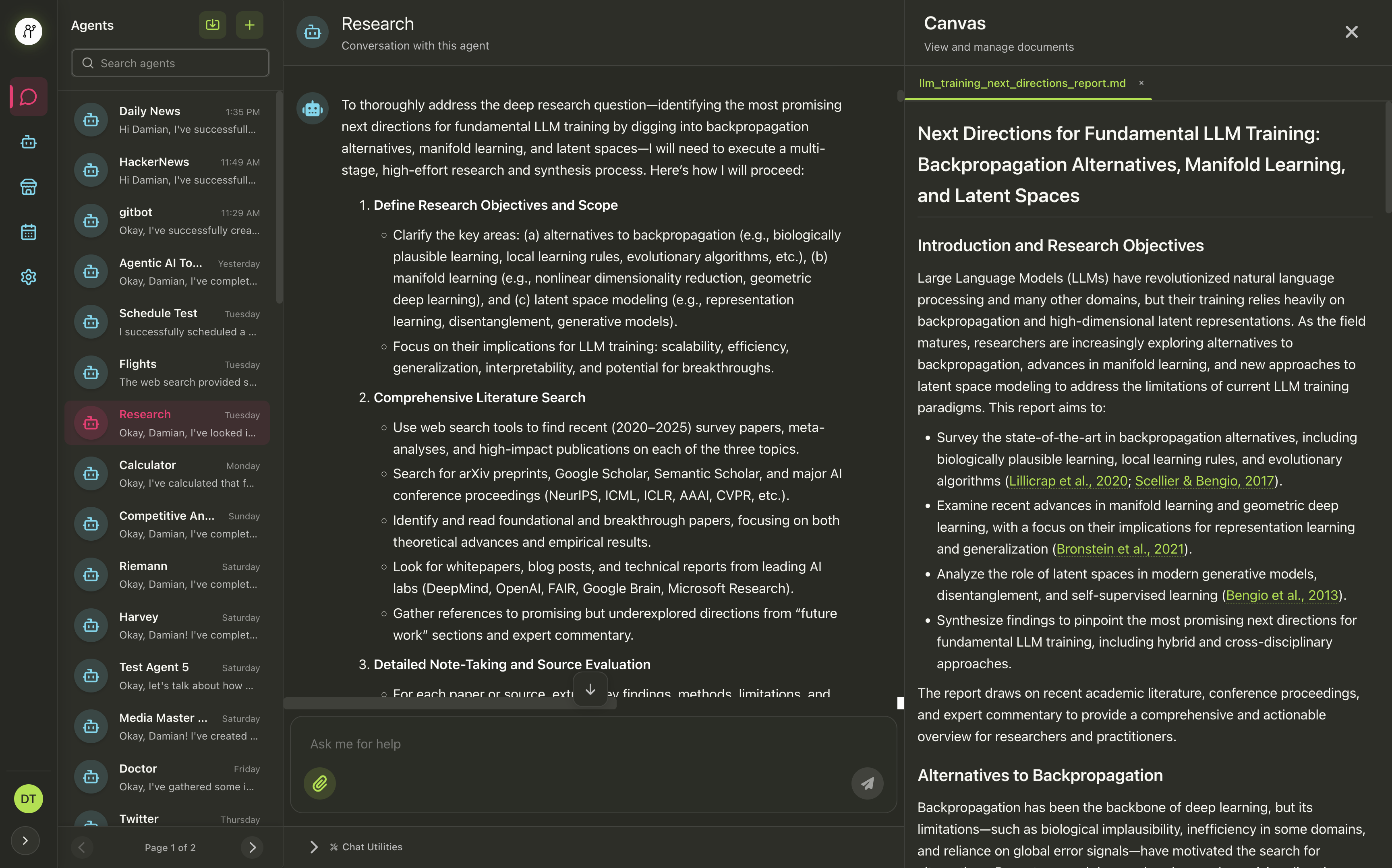Screen dimensions: 1392x868
Task: Select the llm_training_next_directions_report.md tab
Action: [x=1021, y=83]
